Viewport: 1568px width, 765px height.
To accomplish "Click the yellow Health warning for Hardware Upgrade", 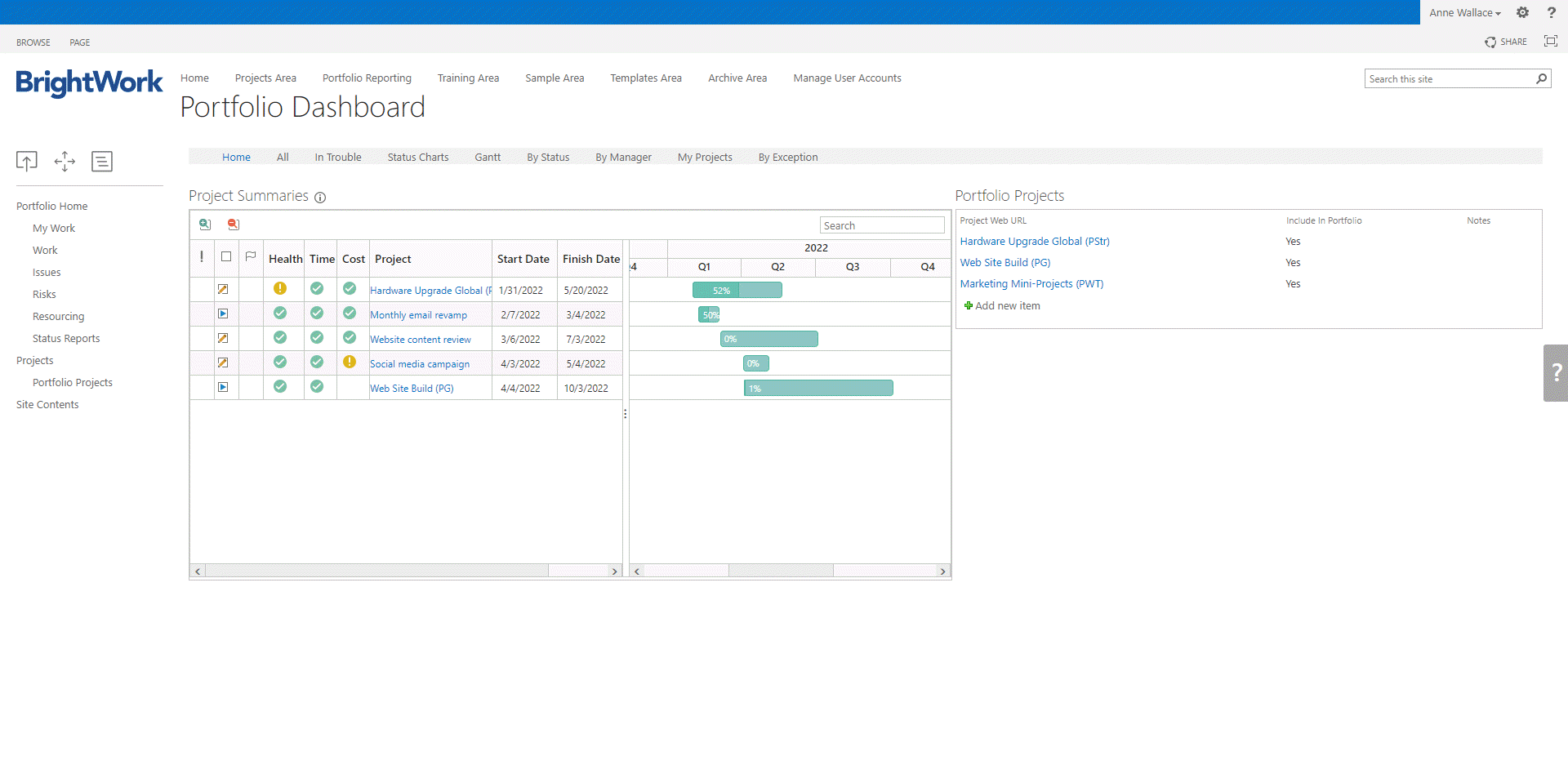I will pos(280,289).
